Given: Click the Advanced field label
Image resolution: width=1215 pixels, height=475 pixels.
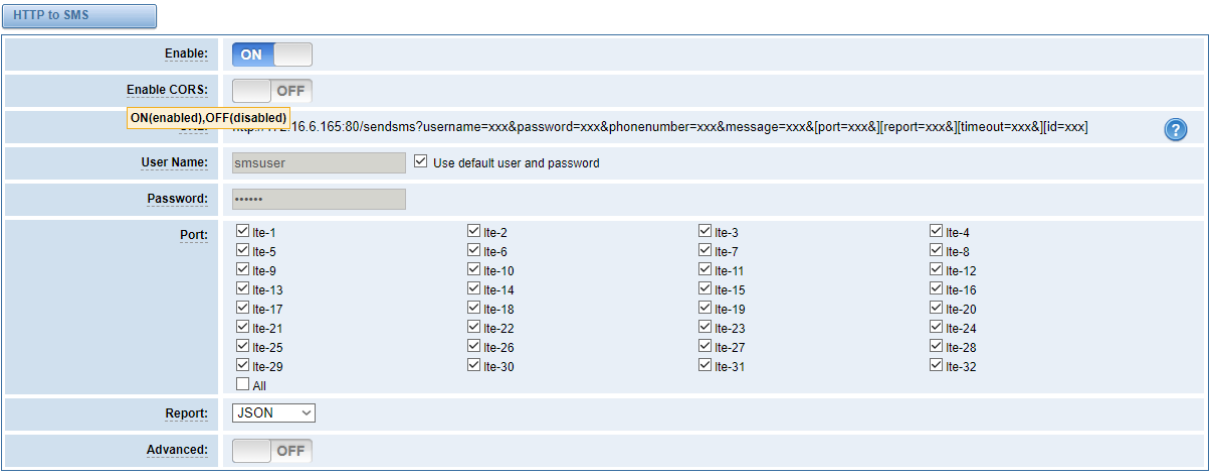Looking at the screenshot, I should 176,450.
